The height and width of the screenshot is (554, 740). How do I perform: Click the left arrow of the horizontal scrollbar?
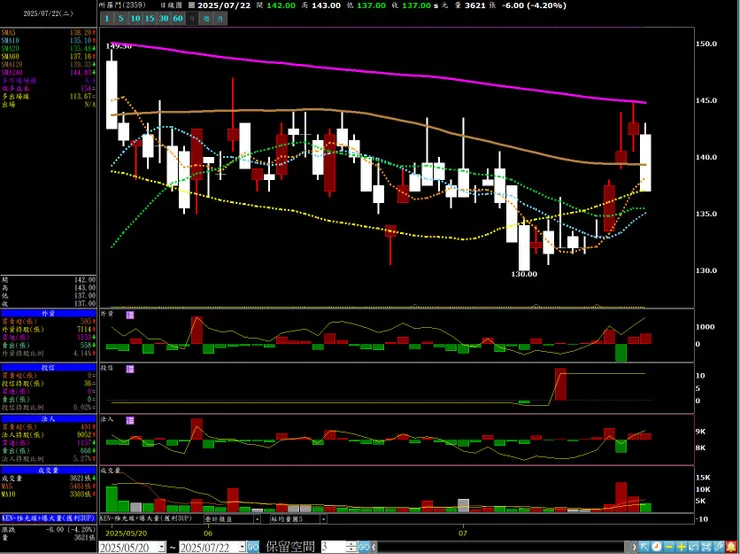point(374,547)
